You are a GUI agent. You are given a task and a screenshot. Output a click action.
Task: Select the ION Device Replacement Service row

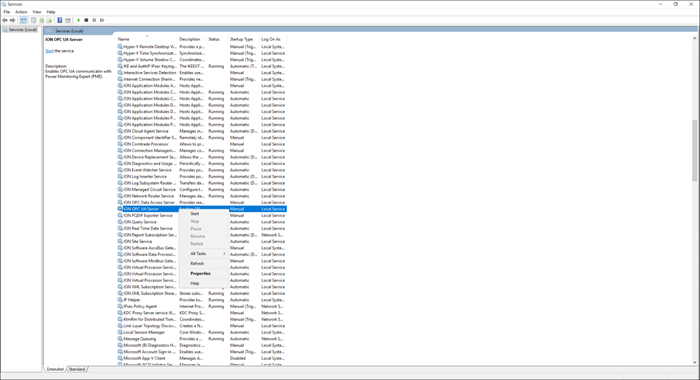201,157
